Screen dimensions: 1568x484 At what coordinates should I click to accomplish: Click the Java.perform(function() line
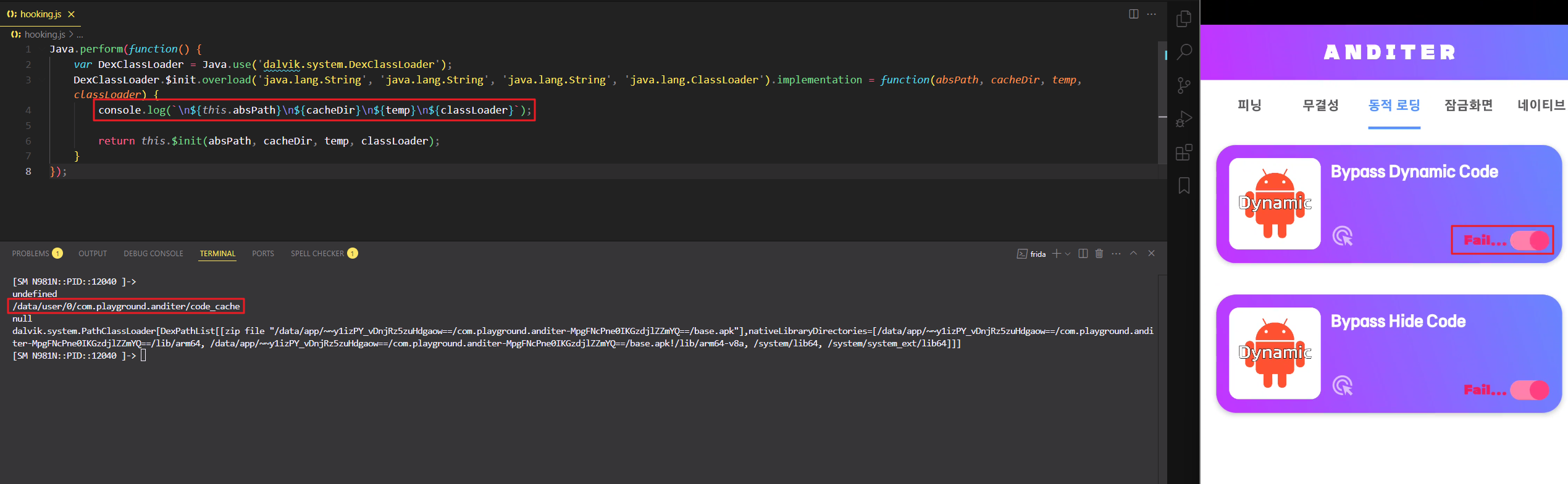click(x=125, y=49)
